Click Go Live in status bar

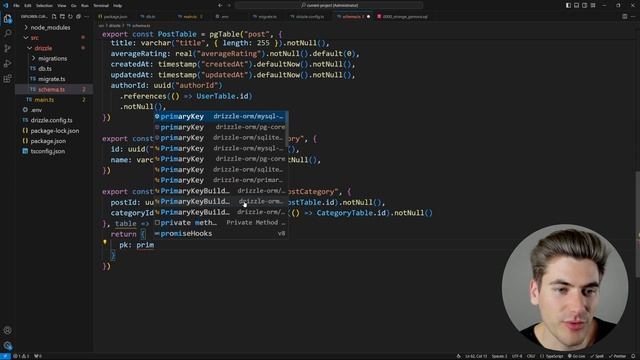coord(576,356)
